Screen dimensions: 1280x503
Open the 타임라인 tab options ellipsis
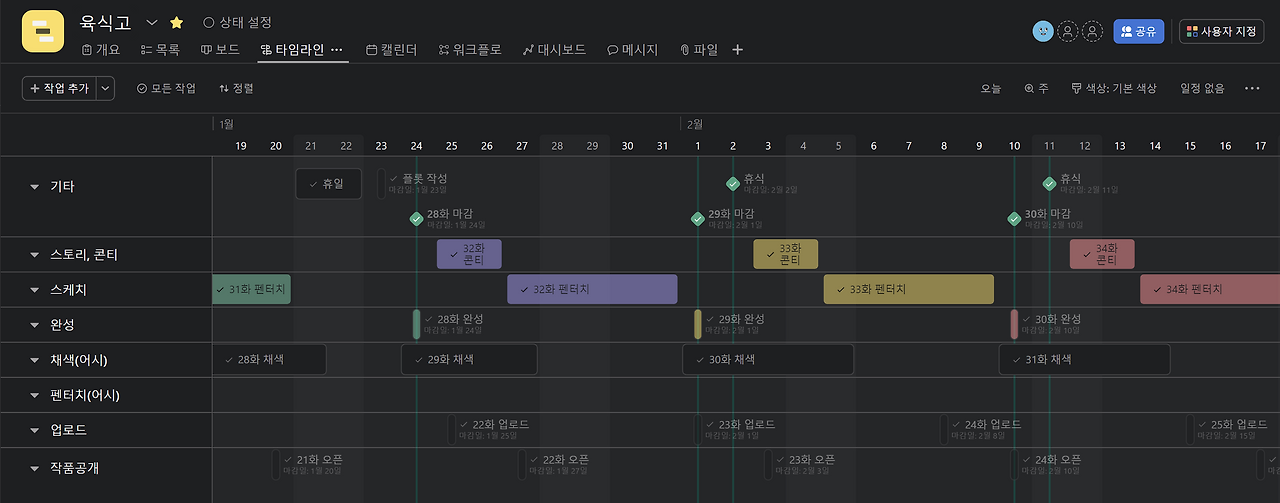(x=337, y=49)
